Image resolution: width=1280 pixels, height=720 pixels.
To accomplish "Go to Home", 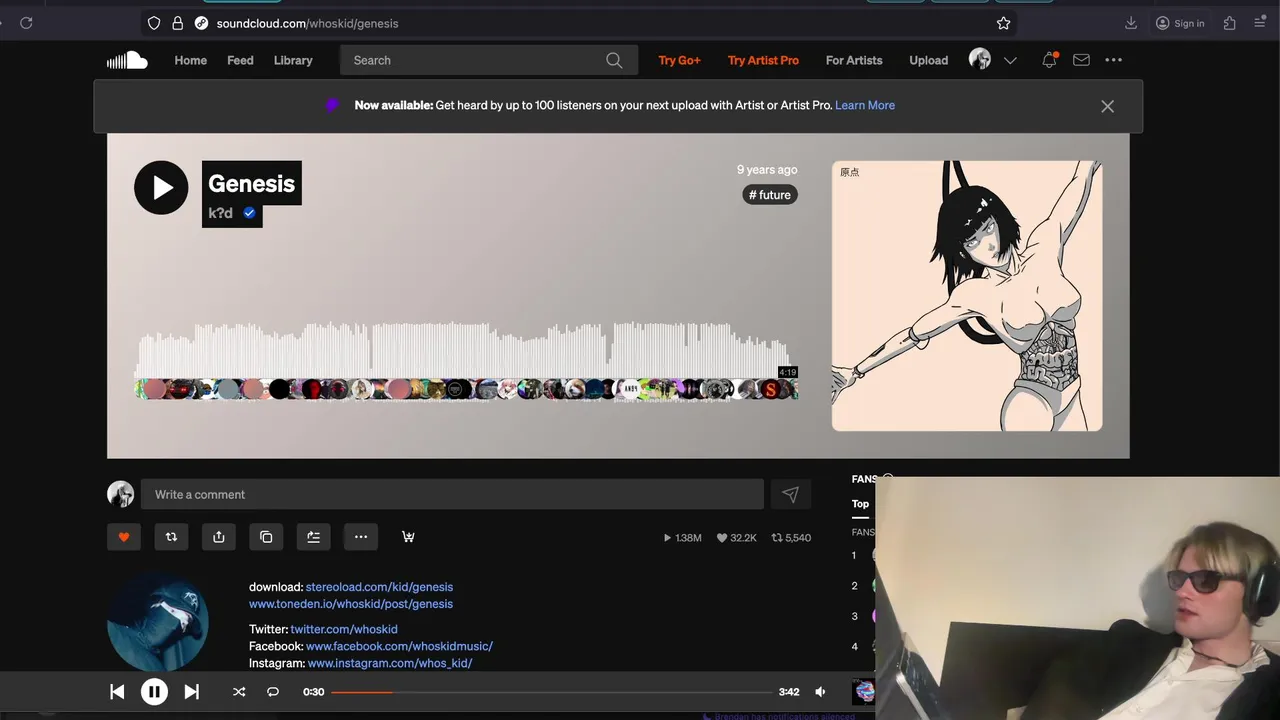I will tap(190, 60).
